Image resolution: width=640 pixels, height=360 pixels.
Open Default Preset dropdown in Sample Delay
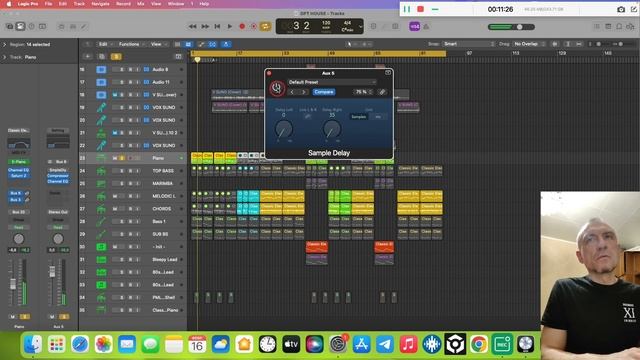click(331, 82)
